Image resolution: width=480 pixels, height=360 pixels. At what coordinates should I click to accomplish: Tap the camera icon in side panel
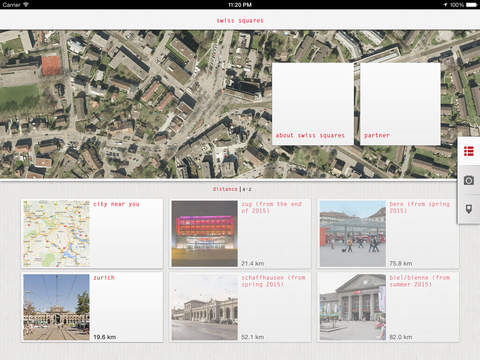coord(469,180)
